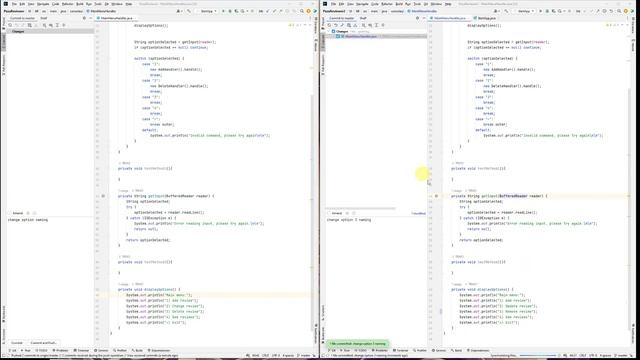The height and width of the screenshot is (360, 640).
Task: Click gutter icon beside getInput, left editor
Action: (103, 196)
